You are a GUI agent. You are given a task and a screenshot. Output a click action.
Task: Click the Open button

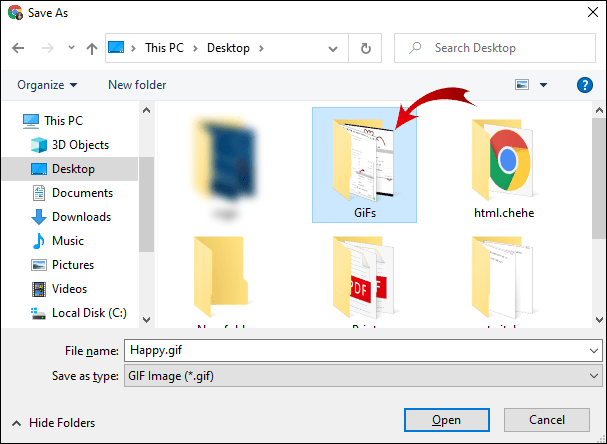pyautogui.click(x=447, y=420)
